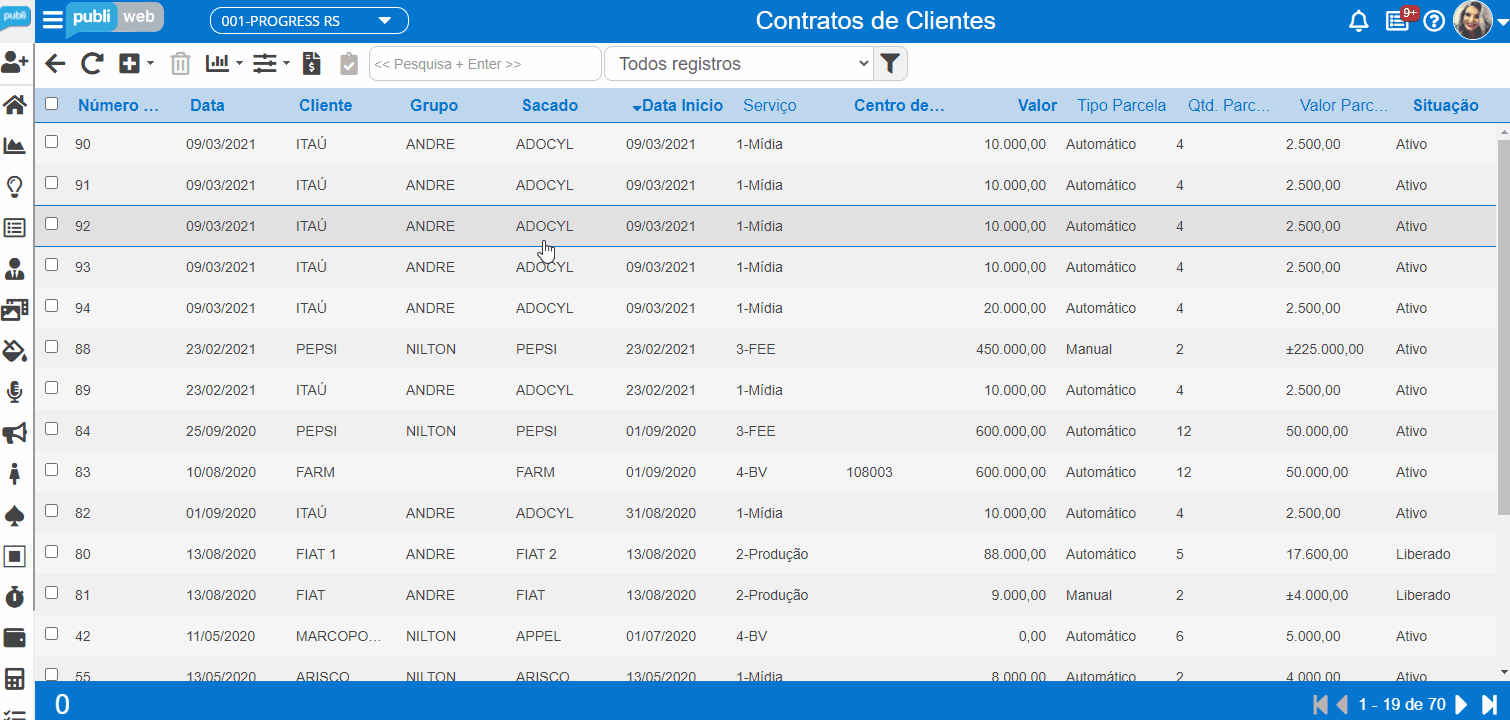The height and width of the screenshot is (720, 1510).
Task: Open the megaphone sidebar icon
Action: point(15,433)
